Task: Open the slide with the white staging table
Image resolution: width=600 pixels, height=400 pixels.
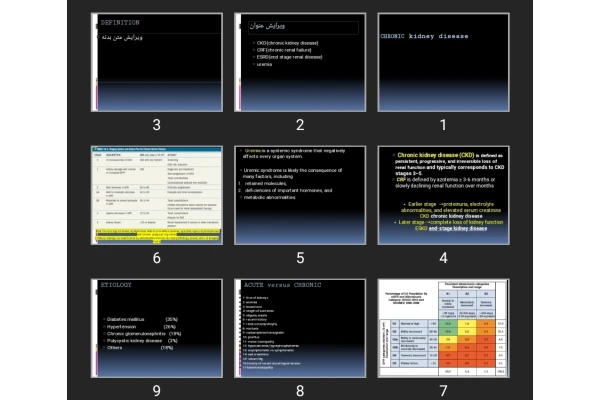Action: click(x=156, y=193)
